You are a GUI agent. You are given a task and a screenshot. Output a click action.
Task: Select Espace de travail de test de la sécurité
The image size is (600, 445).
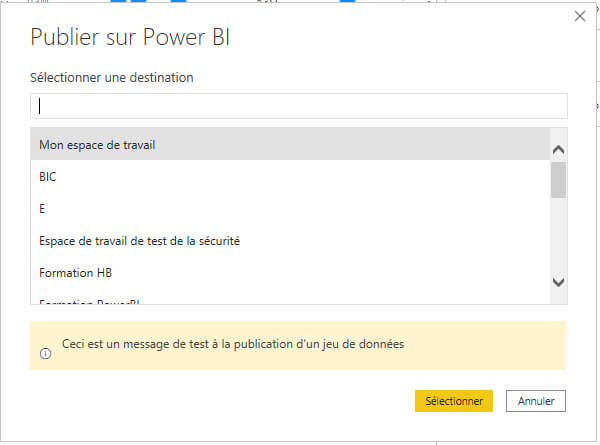[x=290, y=241]
